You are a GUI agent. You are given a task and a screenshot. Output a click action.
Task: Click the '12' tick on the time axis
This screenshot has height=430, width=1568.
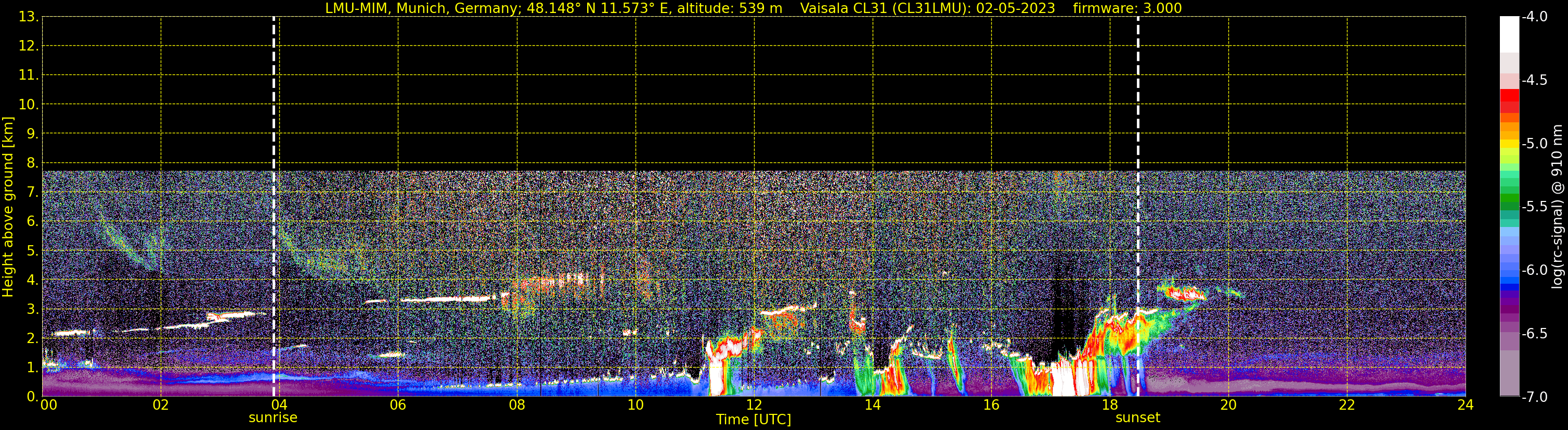point(754,405)
